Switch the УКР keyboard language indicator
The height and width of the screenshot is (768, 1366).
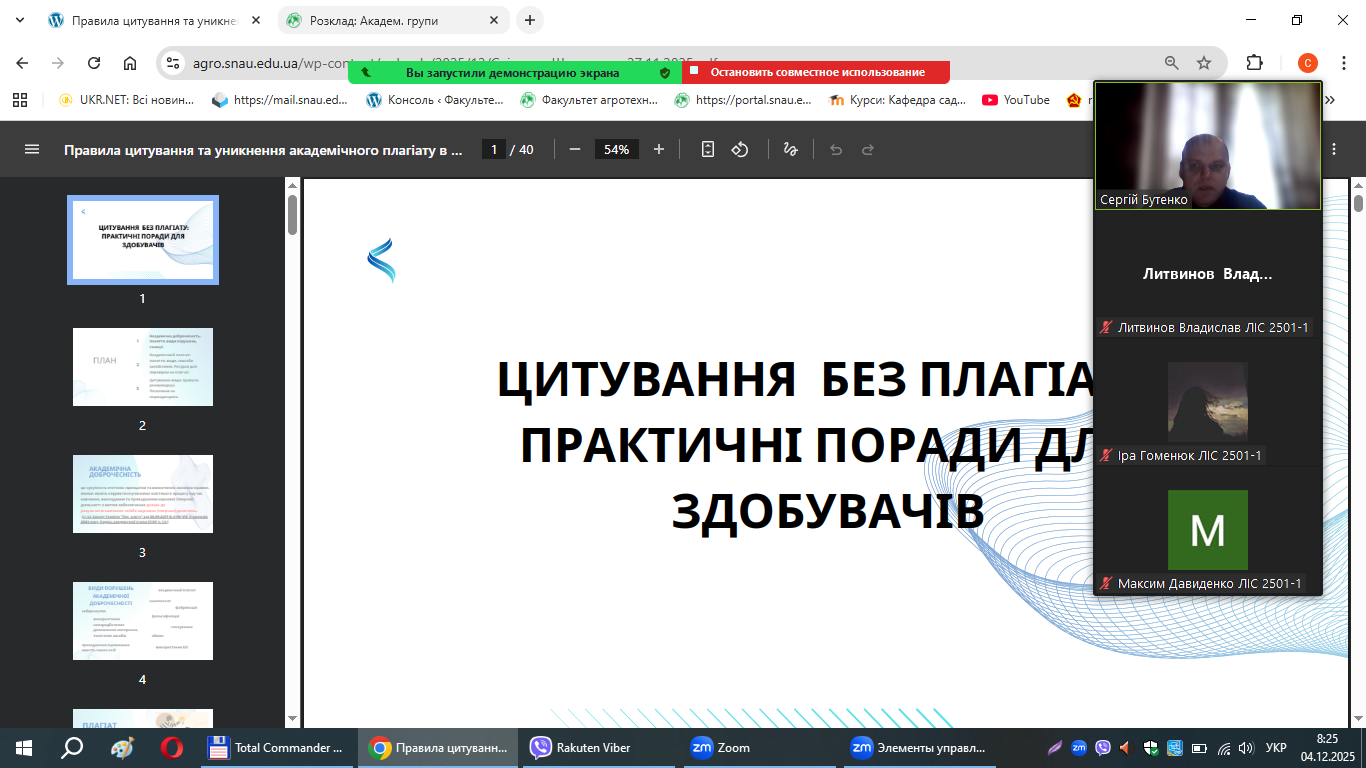click(1276, 748)
